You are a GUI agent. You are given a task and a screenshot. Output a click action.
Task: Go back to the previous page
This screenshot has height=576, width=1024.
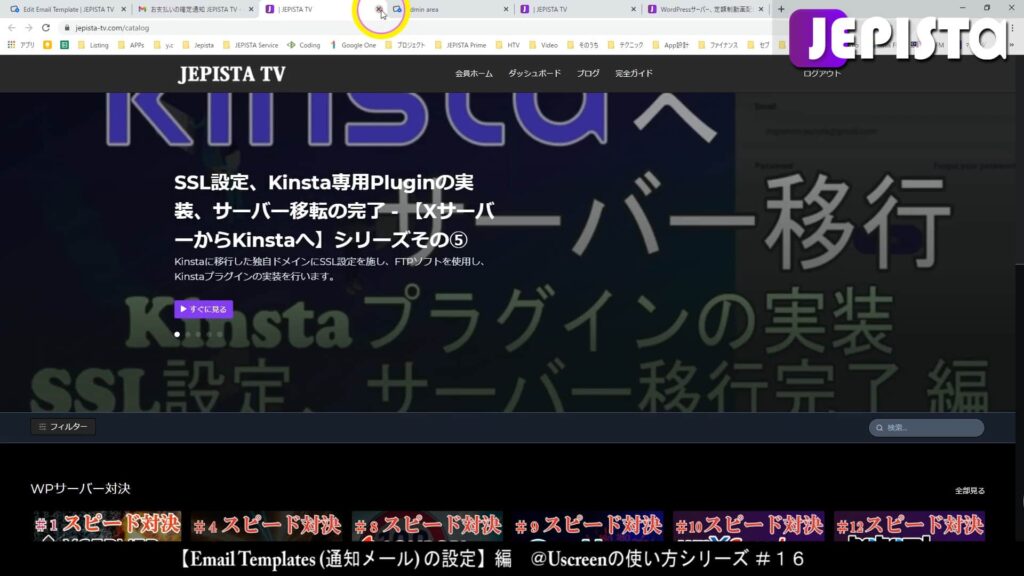click(12, 28)
